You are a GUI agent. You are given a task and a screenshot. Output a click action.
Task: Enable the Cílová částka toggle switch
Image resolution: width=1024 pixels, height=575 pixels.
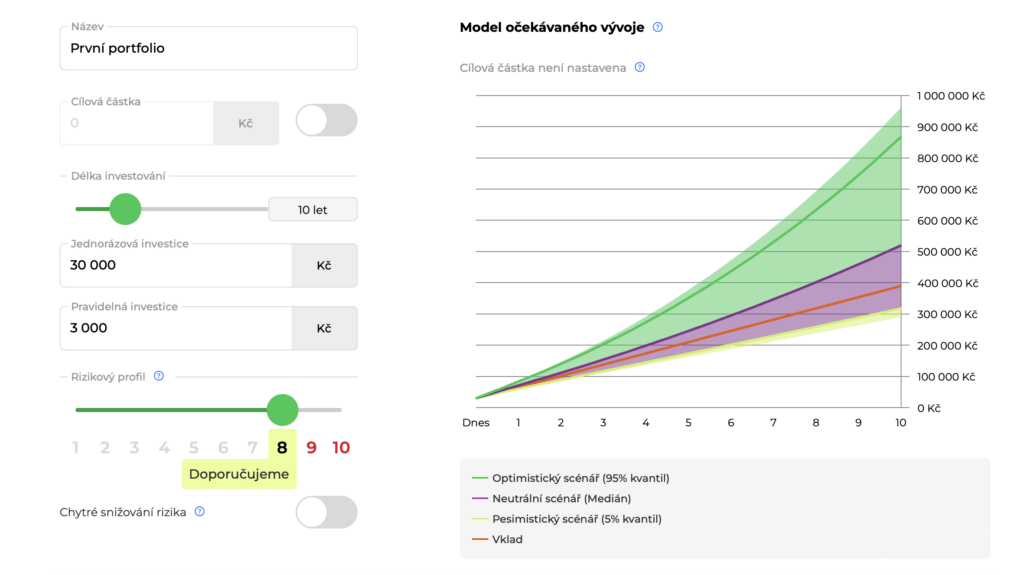coord(326,121)
